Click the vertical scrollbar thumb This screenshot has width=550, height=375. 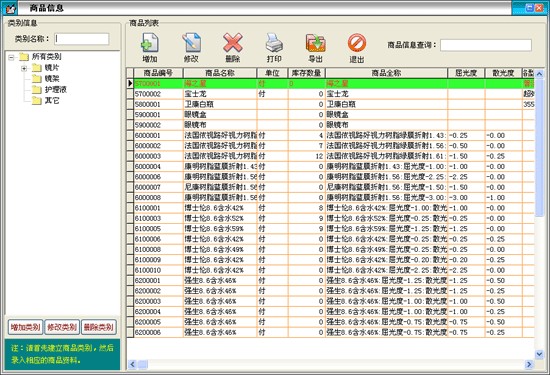pyautogui.click(x=539, y=147)
